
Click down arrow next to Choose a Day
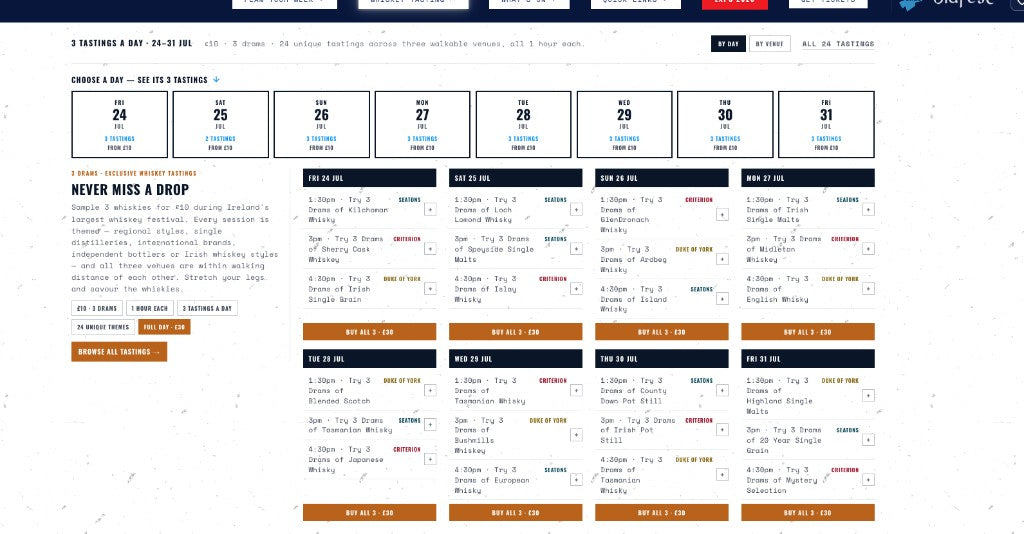(x=216, y=80)
